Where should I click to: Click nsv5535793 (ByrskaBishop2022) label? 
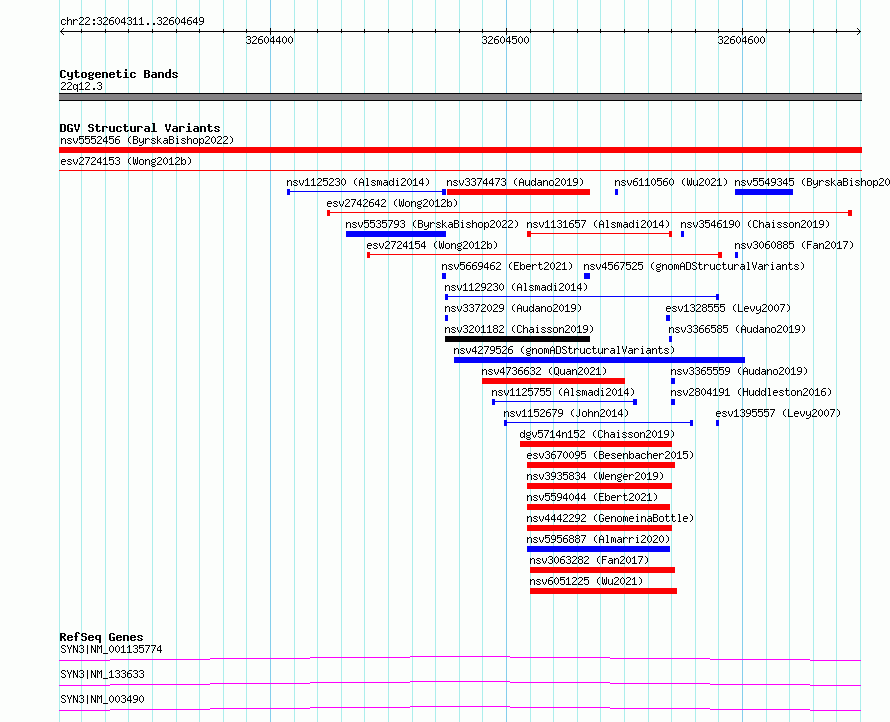pyautogui.click(x=432, y=224)
